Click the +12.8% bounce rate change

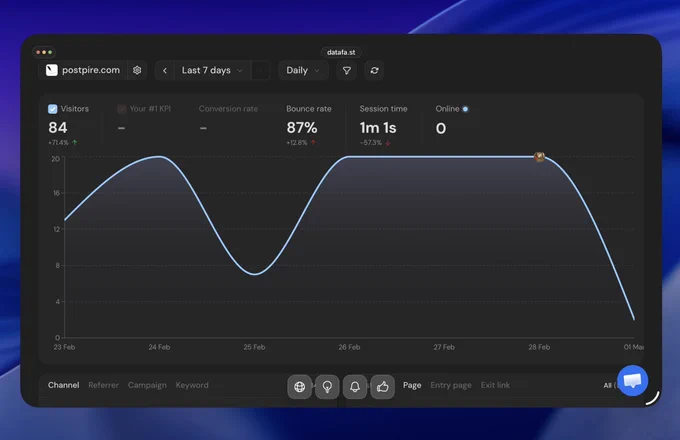[301, 143]
